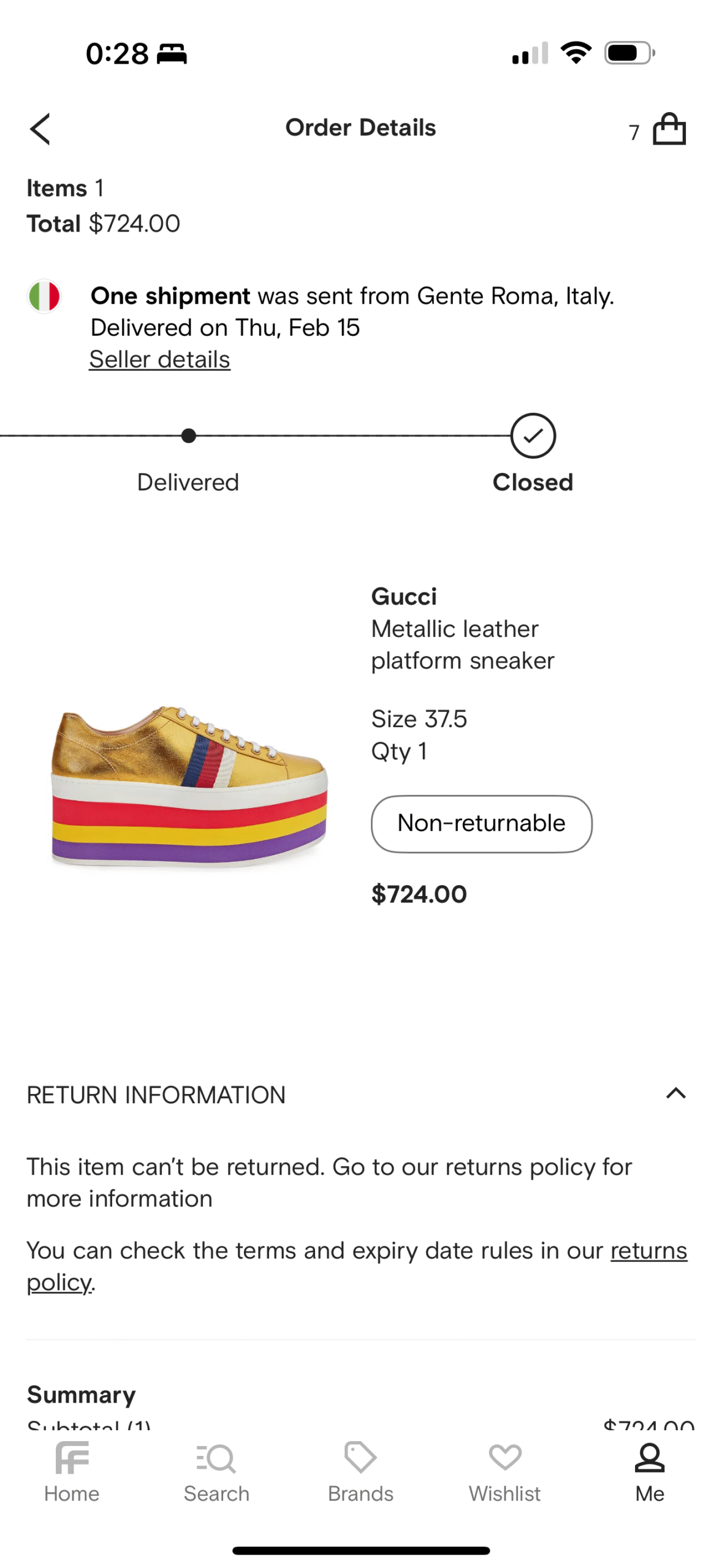Open Seller details link
Viewport: 722px width, 1568px height.
coord(159,360)
